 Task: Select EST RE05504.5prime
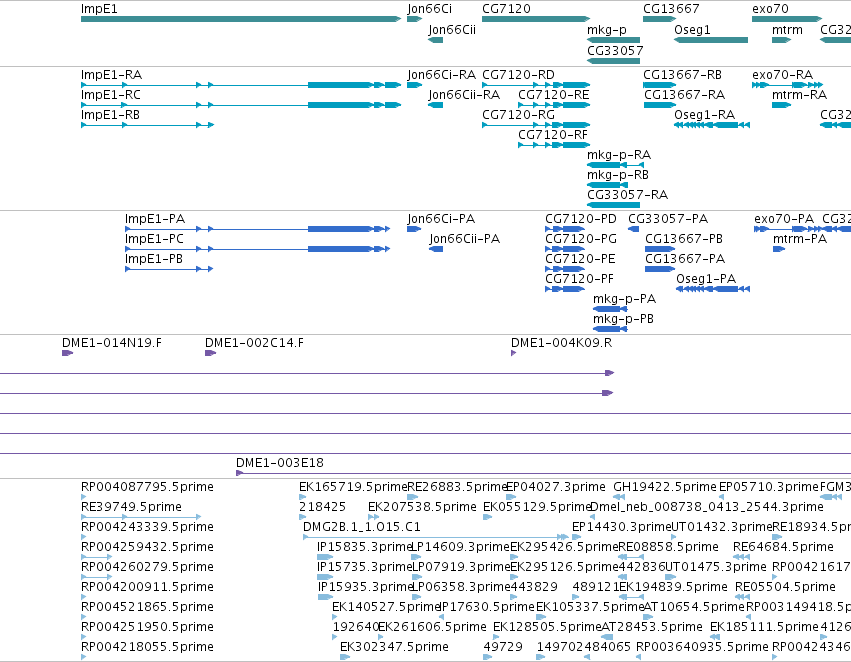click(x=743, y=597)
